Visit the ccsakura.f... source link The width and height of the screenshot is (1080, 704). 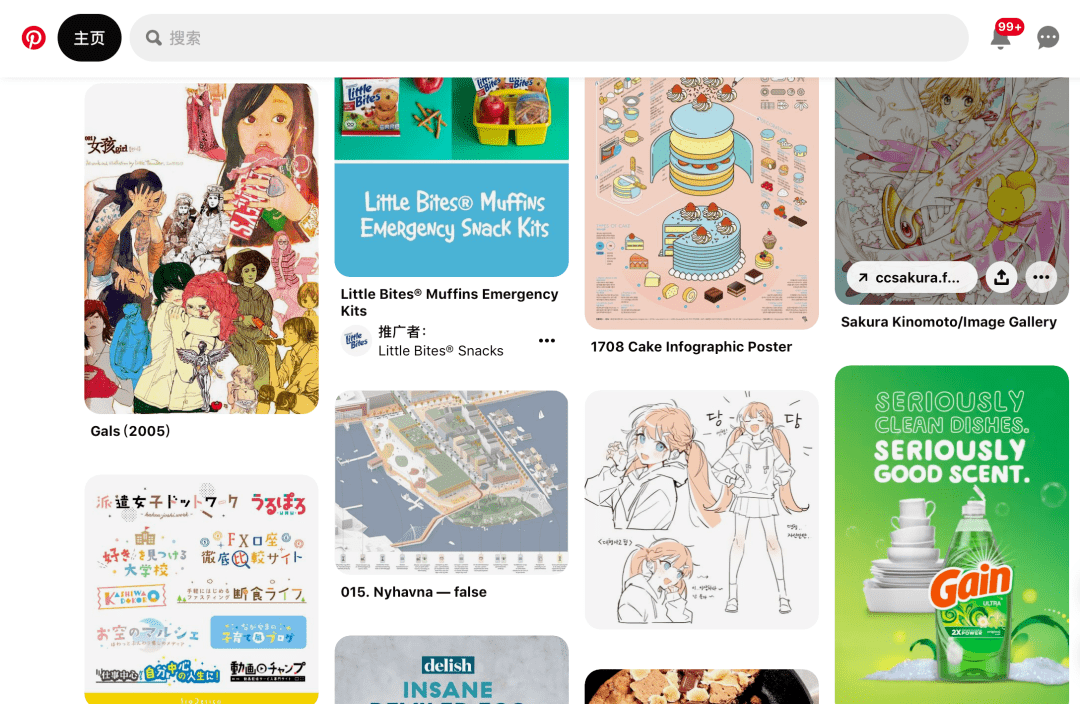(912, 278)
